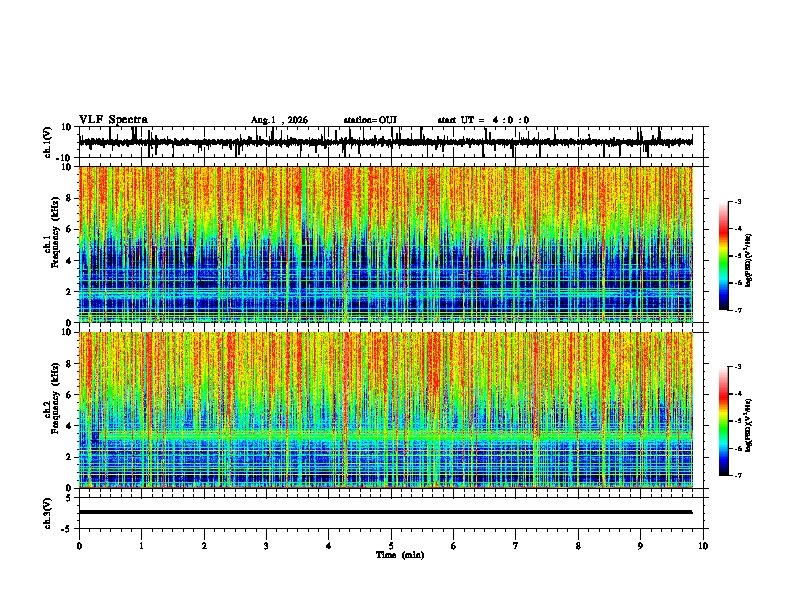Screen dimensions: 792x612
Task: Select the "start UT = 4 : 0 : 0" text
Action: click(483, 120)
